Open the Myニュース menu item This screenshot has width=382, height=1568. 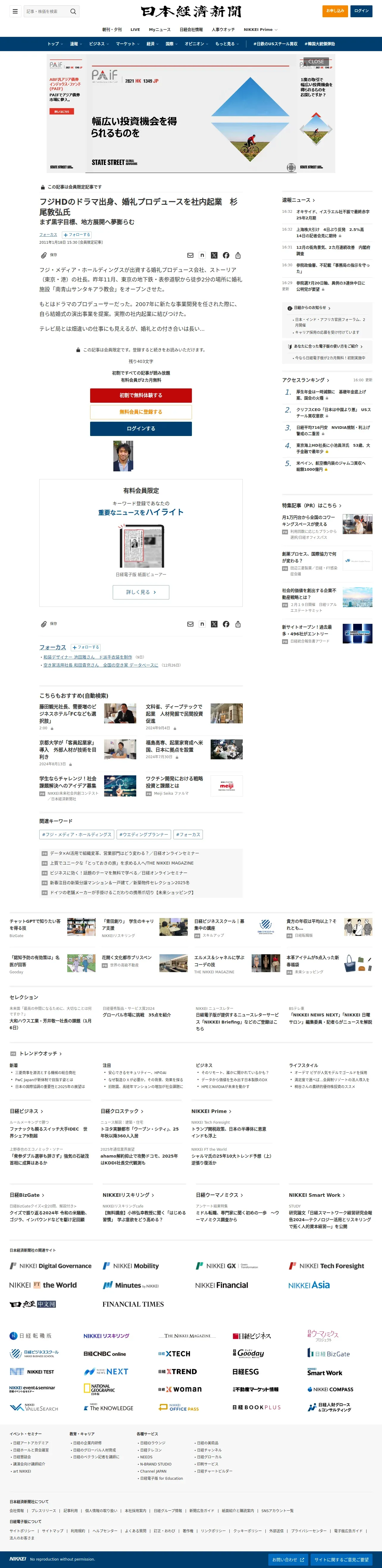[160, 29]
